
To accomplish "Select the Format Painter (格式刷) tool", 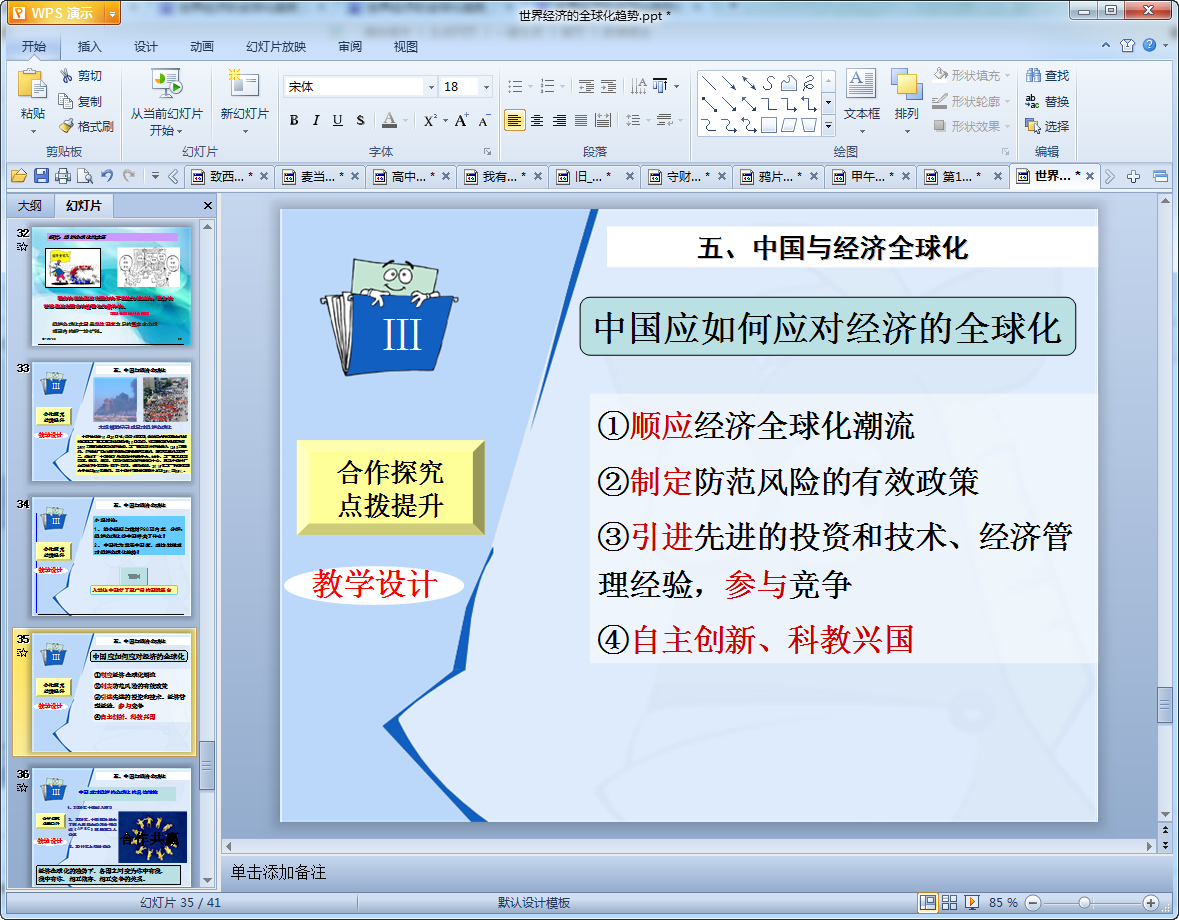I will (x=87, y=126).
